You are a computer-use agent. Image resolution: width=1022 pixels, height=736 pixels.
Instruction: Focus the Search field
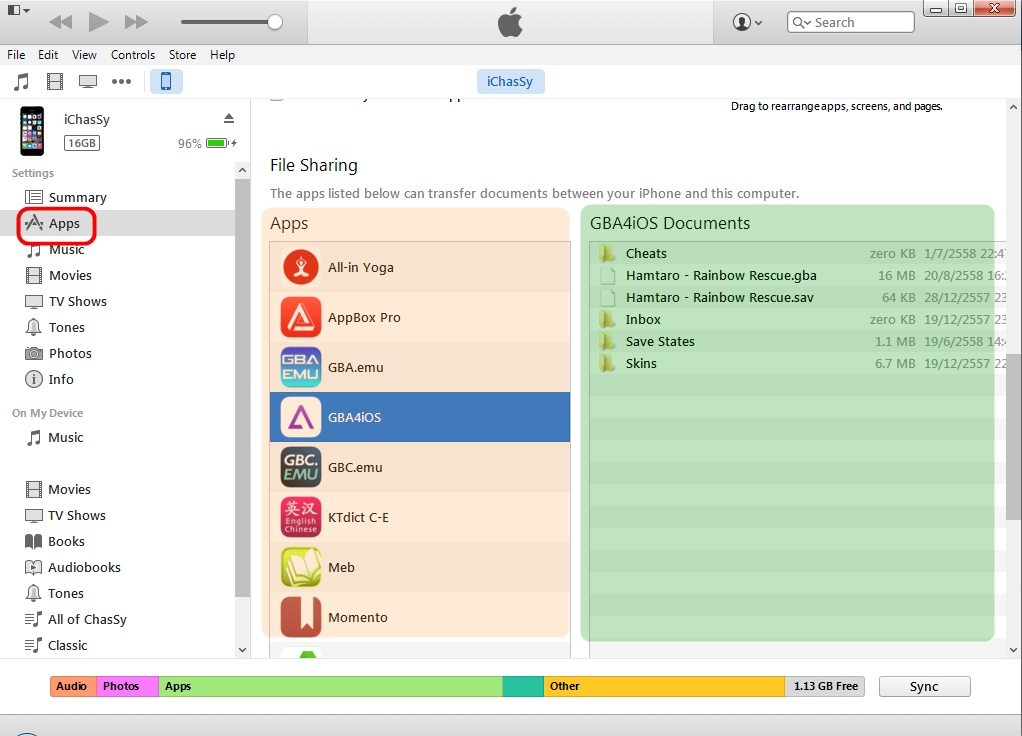pyautogui.click(x=851, y=22)
